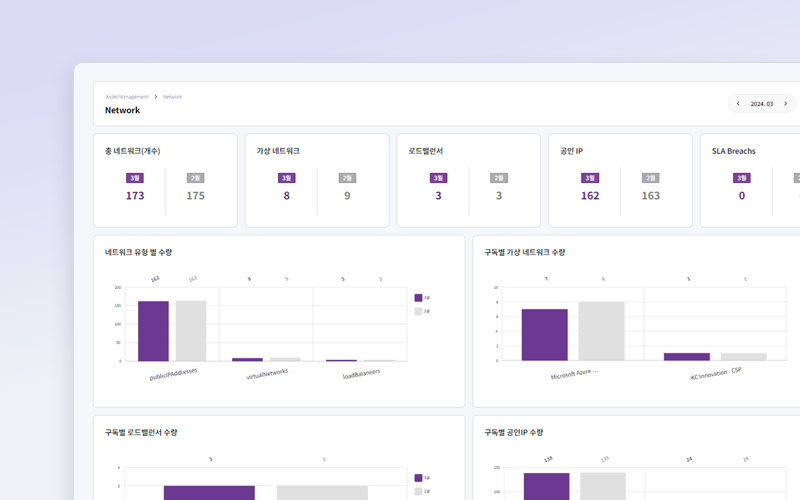Click the KC Innovation - CSP axis label
Image resolution: width=800 pixels, height=500 pixels.
click(716, 373)
